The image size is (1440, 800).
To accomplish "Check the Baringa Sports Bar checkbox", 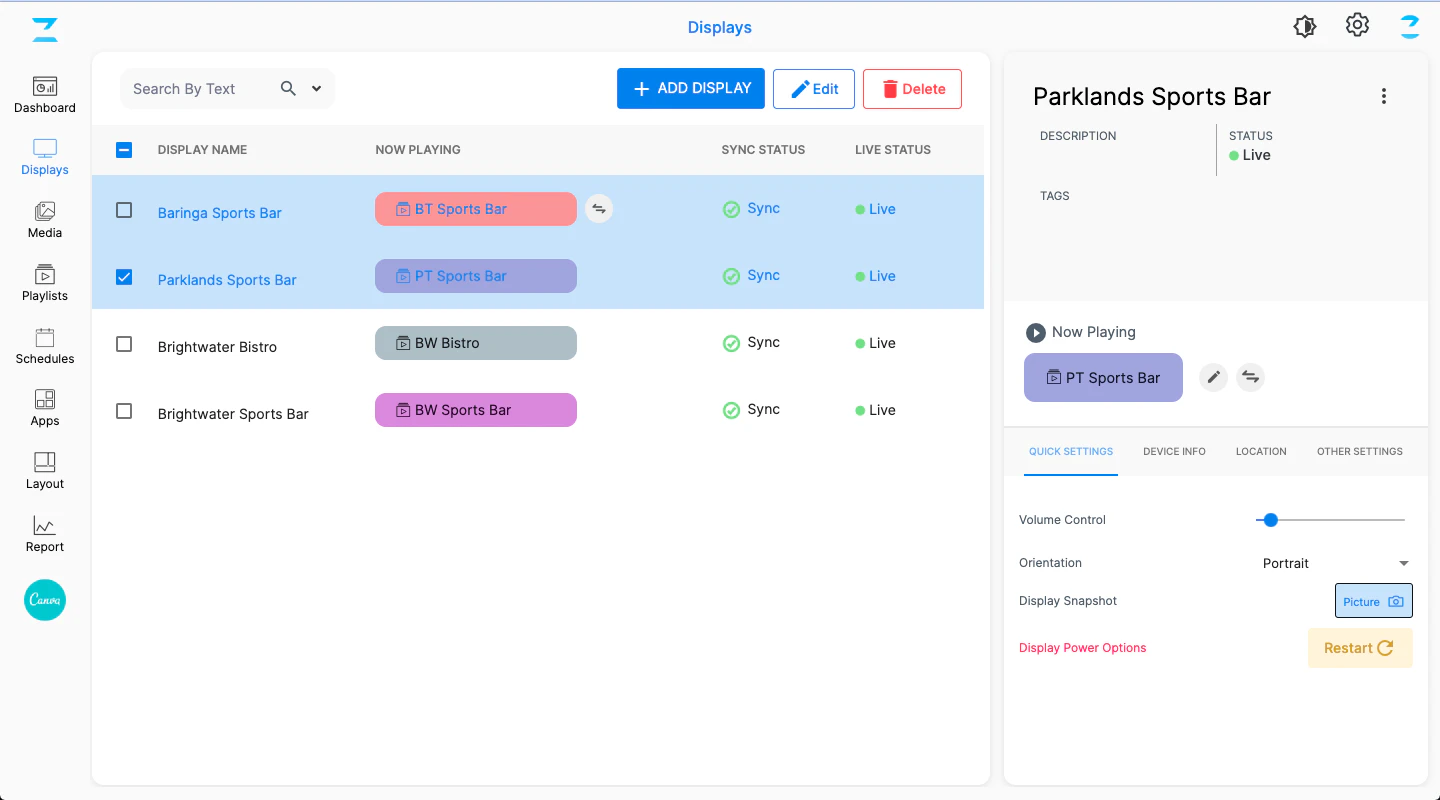I will [124, 210].
